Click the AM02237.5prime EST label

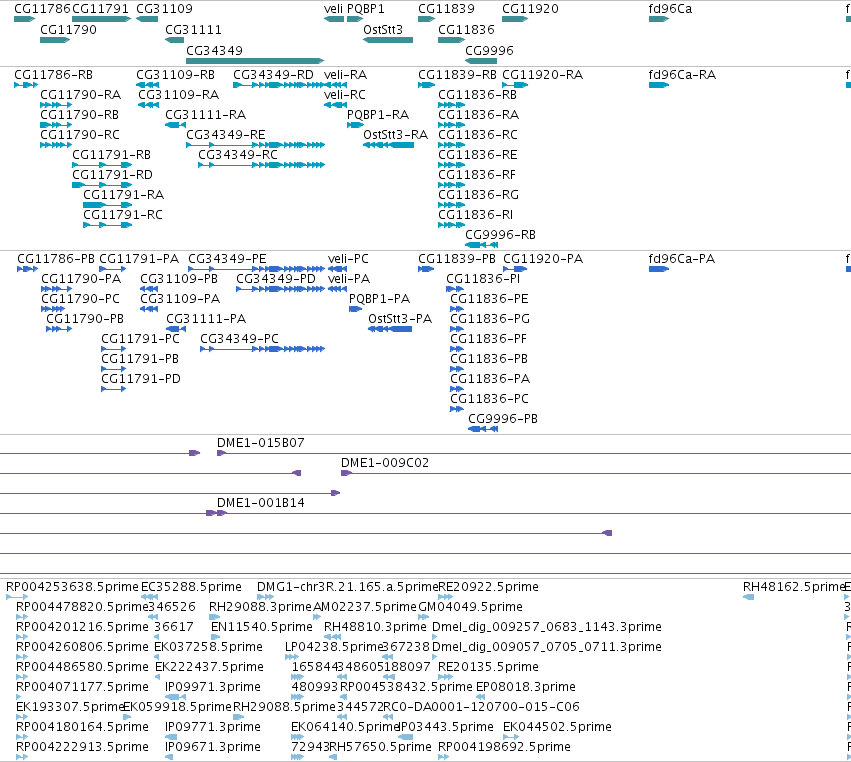[x=365, y=607]
